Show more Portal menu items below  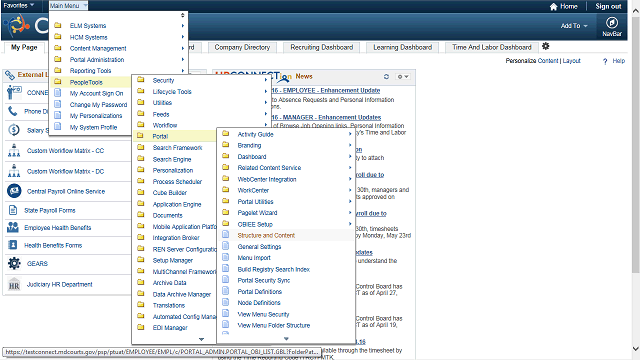point(286,339)
